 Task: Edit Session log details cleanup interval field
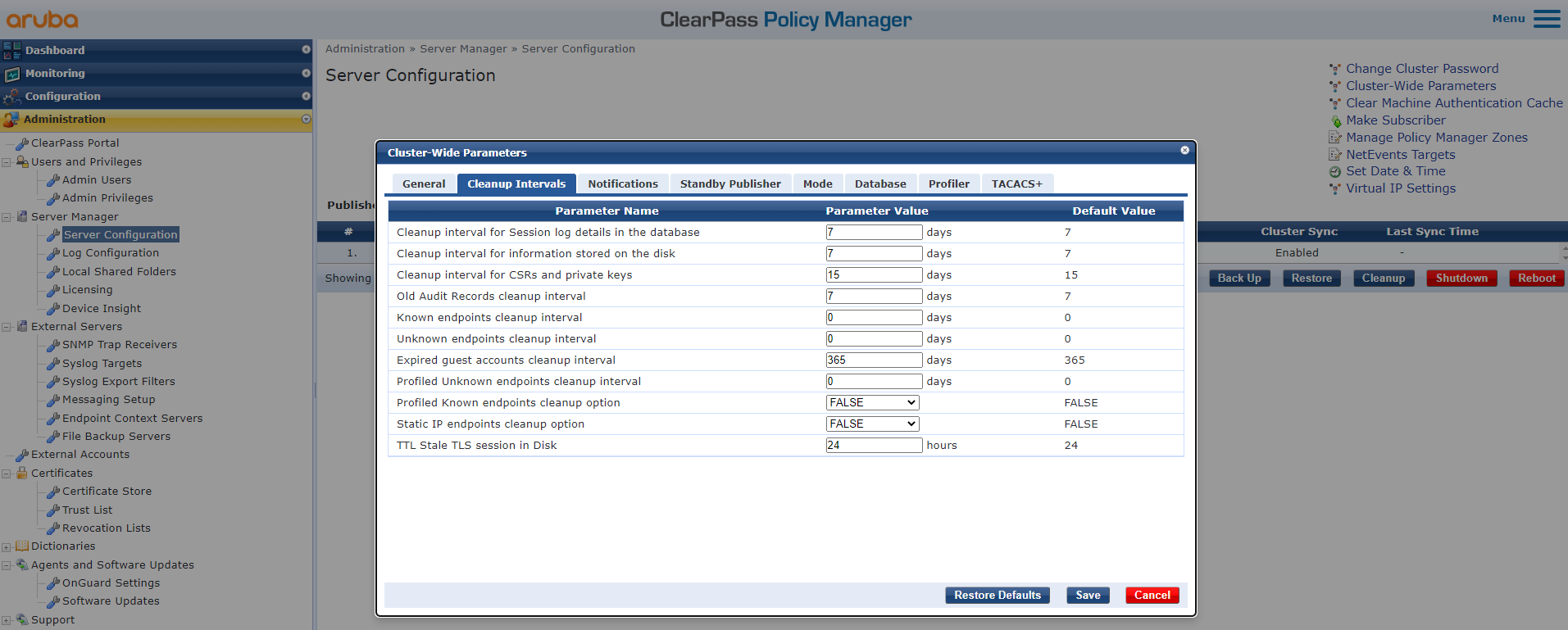click(x=874, y=233)
